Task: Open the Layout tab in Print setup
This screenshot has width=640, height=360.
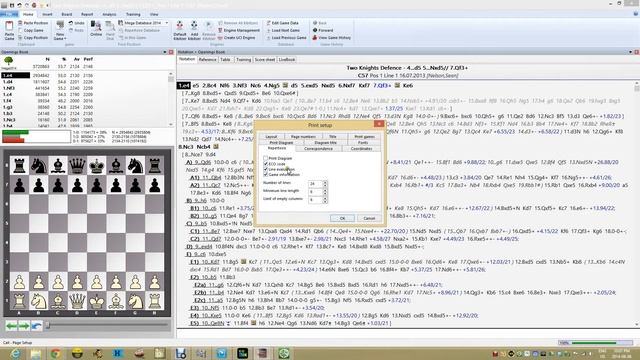Action: [x=271, y=137]
